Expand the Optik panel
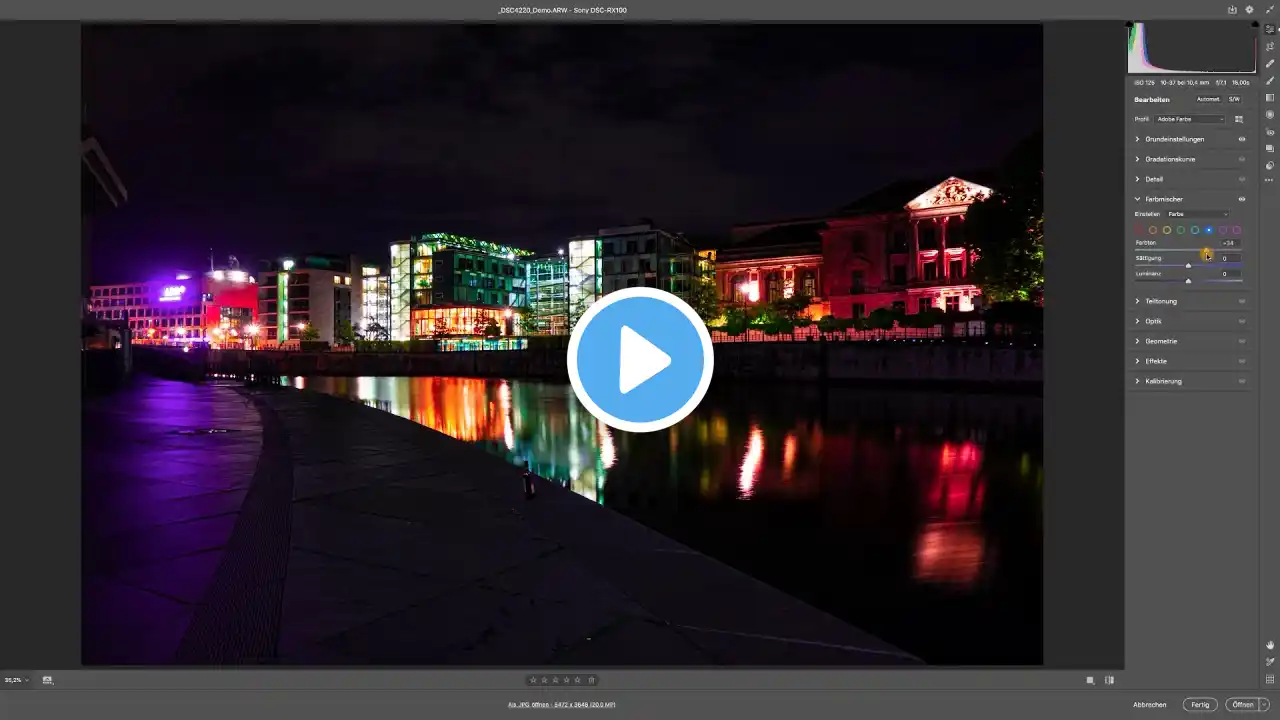 [x=1138, y=321]
